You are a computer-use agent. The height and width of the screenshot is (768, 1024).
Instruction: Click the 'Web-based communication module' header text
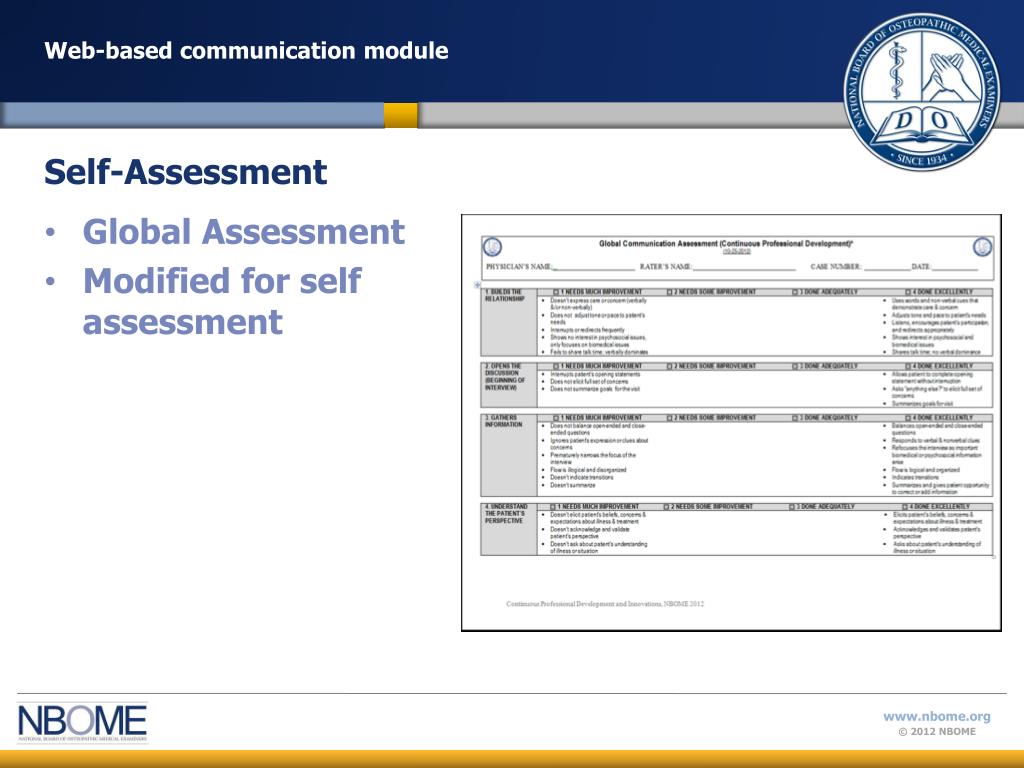coord(246,51)
